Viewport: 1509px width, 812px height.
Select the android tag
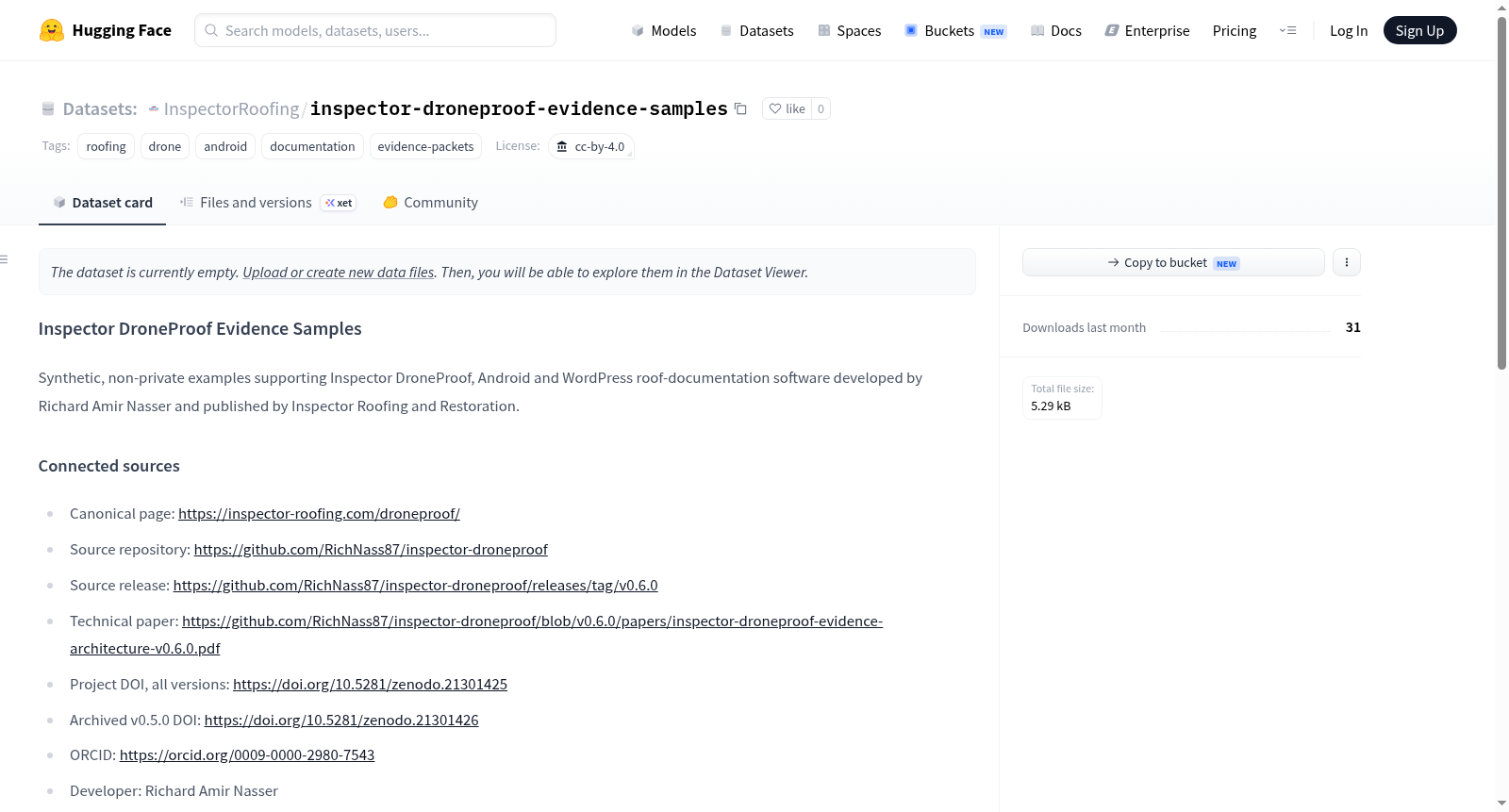pyautogui.click(x=225, y=146)
